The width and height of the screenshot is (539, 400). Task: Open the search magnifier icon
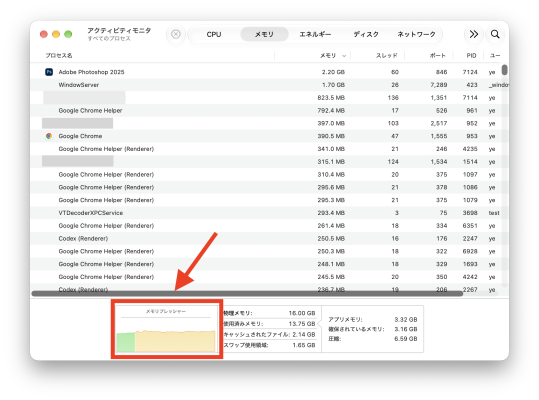(495, 34)
